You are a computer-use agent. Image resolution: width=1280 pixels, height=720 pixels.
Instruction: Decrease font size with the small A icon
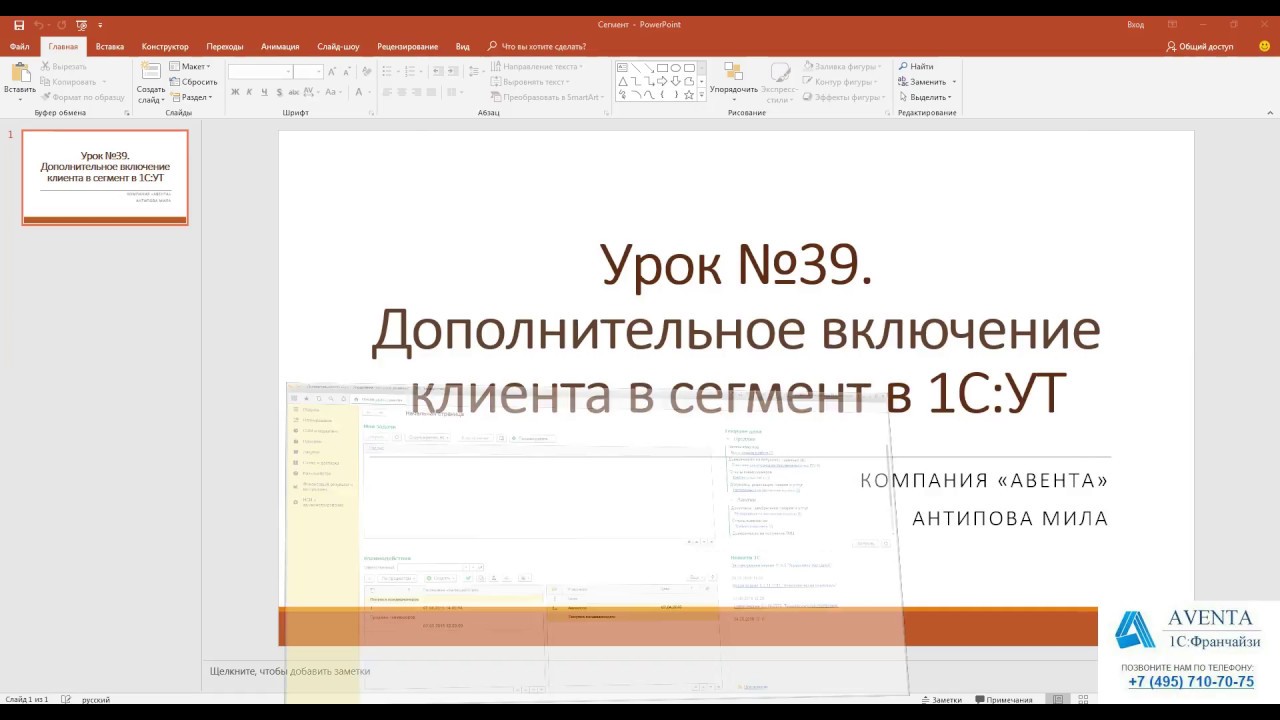[x=347, y=71]
